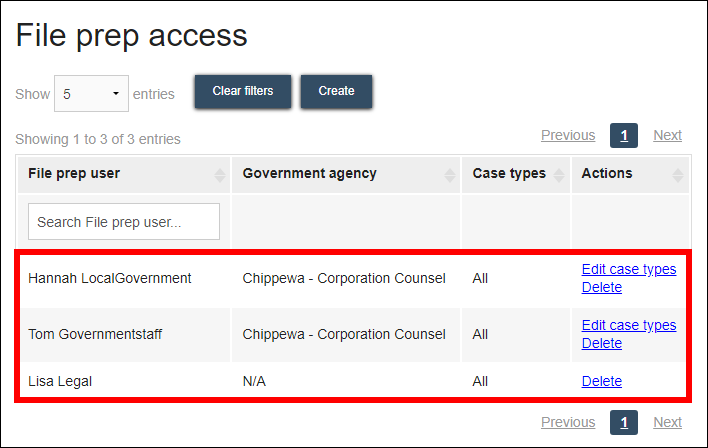The image size is (708, 448).
Task: Select page 1 in top pagination
Action: [624, 136]
